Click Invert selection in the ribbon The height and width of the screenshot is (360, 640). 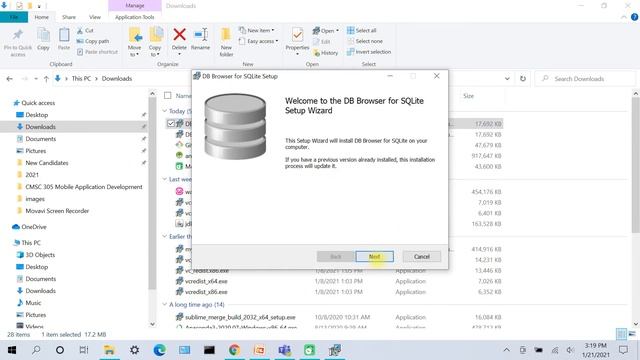[x=369, y=52]
